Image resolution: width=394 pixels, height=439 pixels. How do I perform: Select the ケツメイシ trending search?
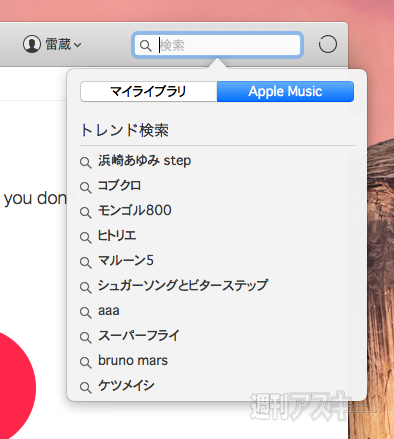point(126,386)
